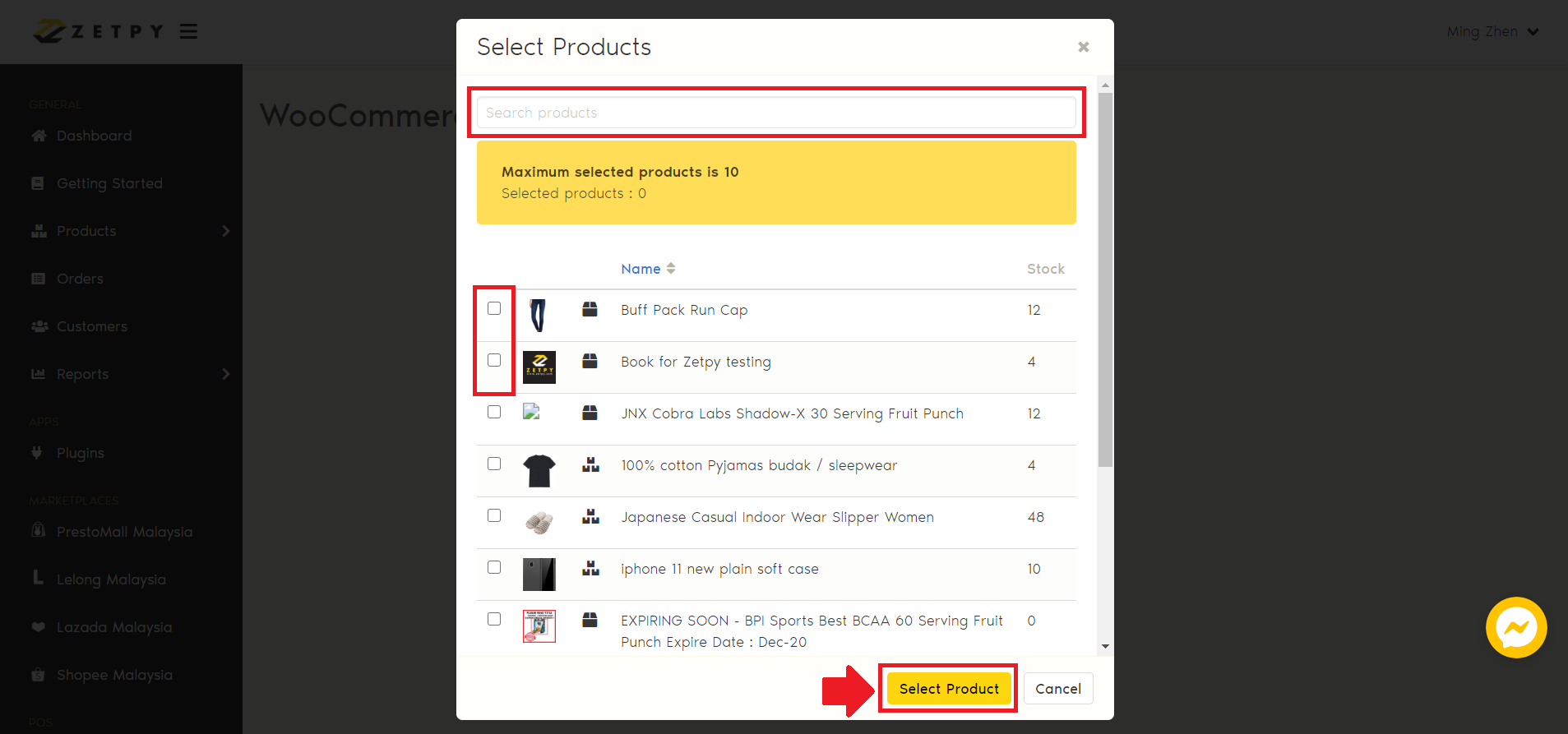Click the Zetpy logo in header
The width and height of the screenshot is (1568, 734).
coord(97,31)
